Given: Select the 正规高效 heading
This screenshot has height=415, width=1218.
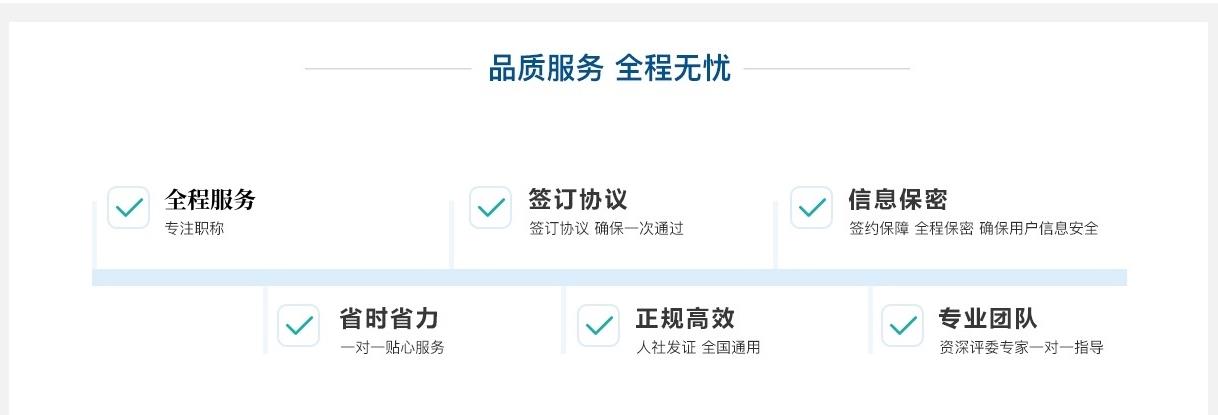Looking at the screenshot, I should [x=685, y=319].
